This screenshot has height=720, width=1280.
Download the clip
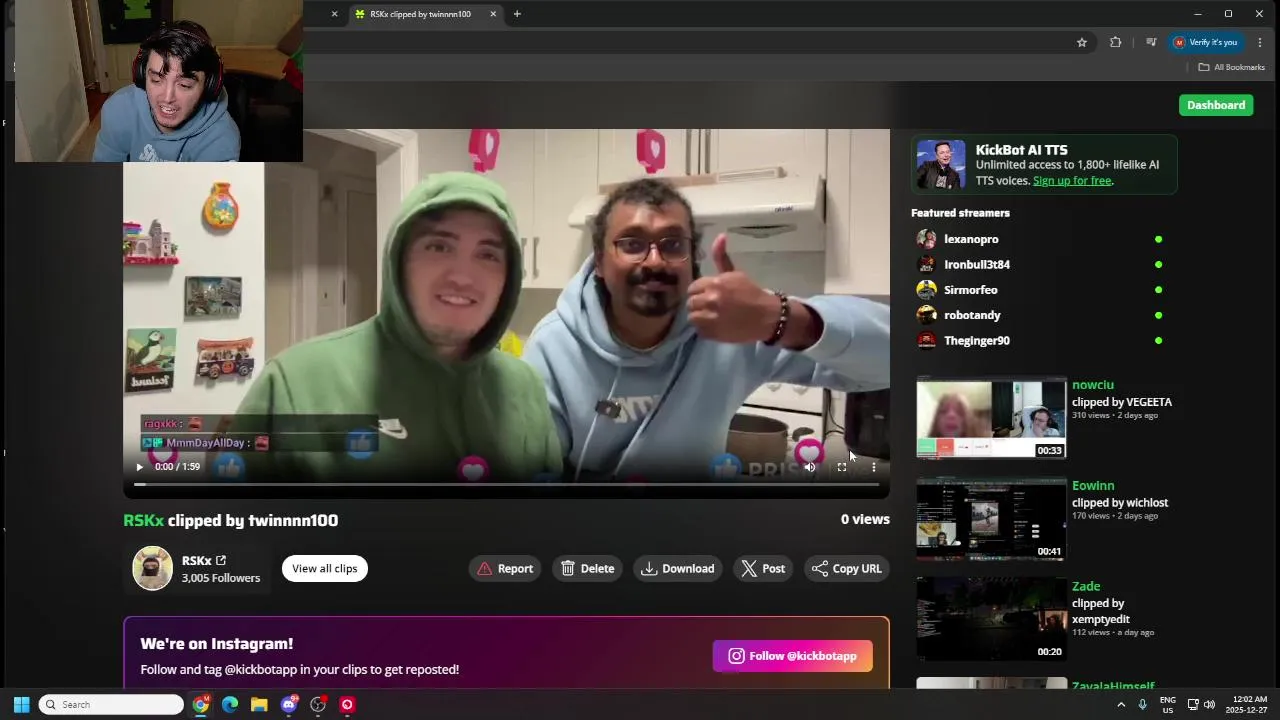tap(678, 568)
